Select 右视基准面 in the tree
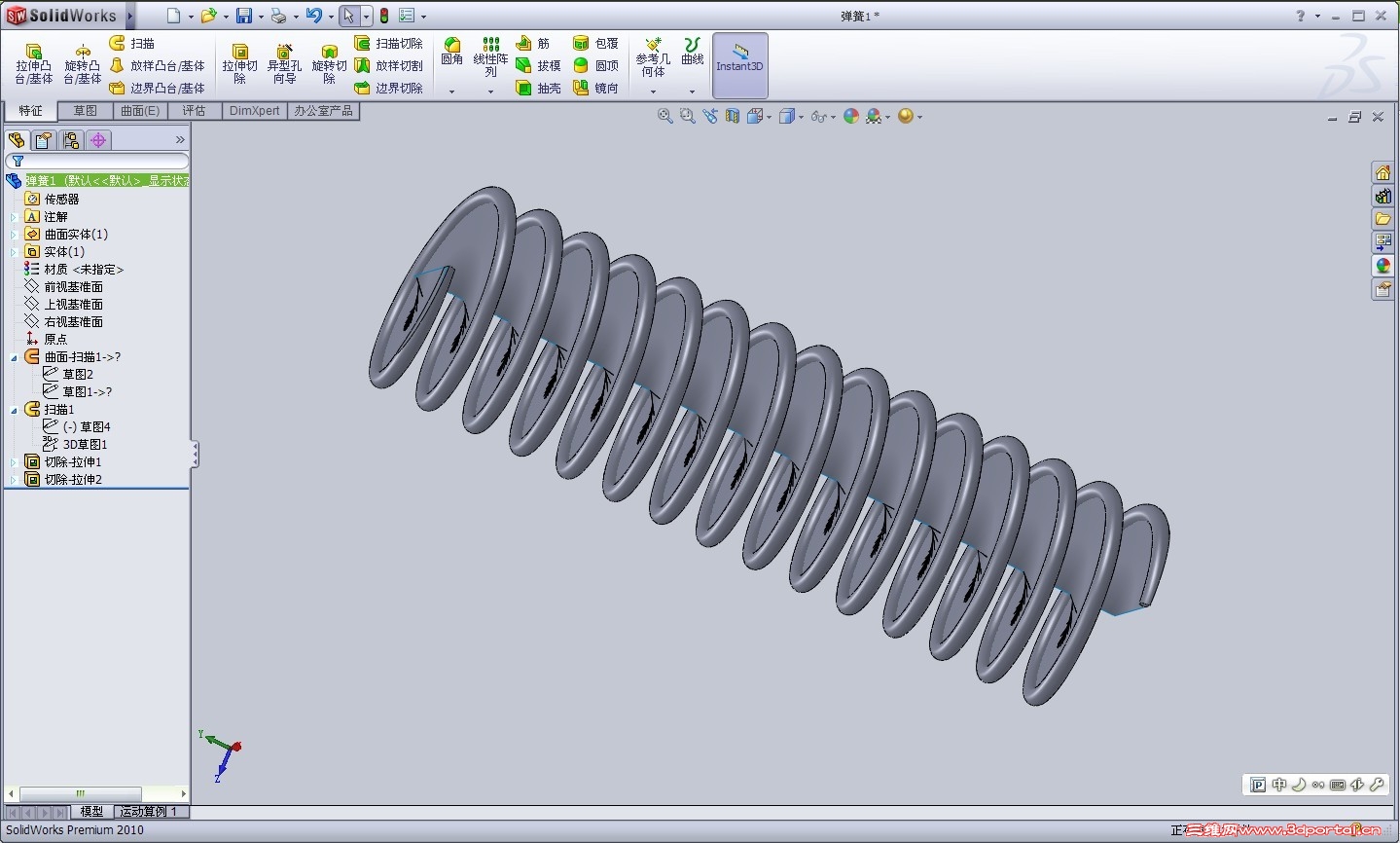The width and height of the screenshot is (1400, 843). point(64,322)
